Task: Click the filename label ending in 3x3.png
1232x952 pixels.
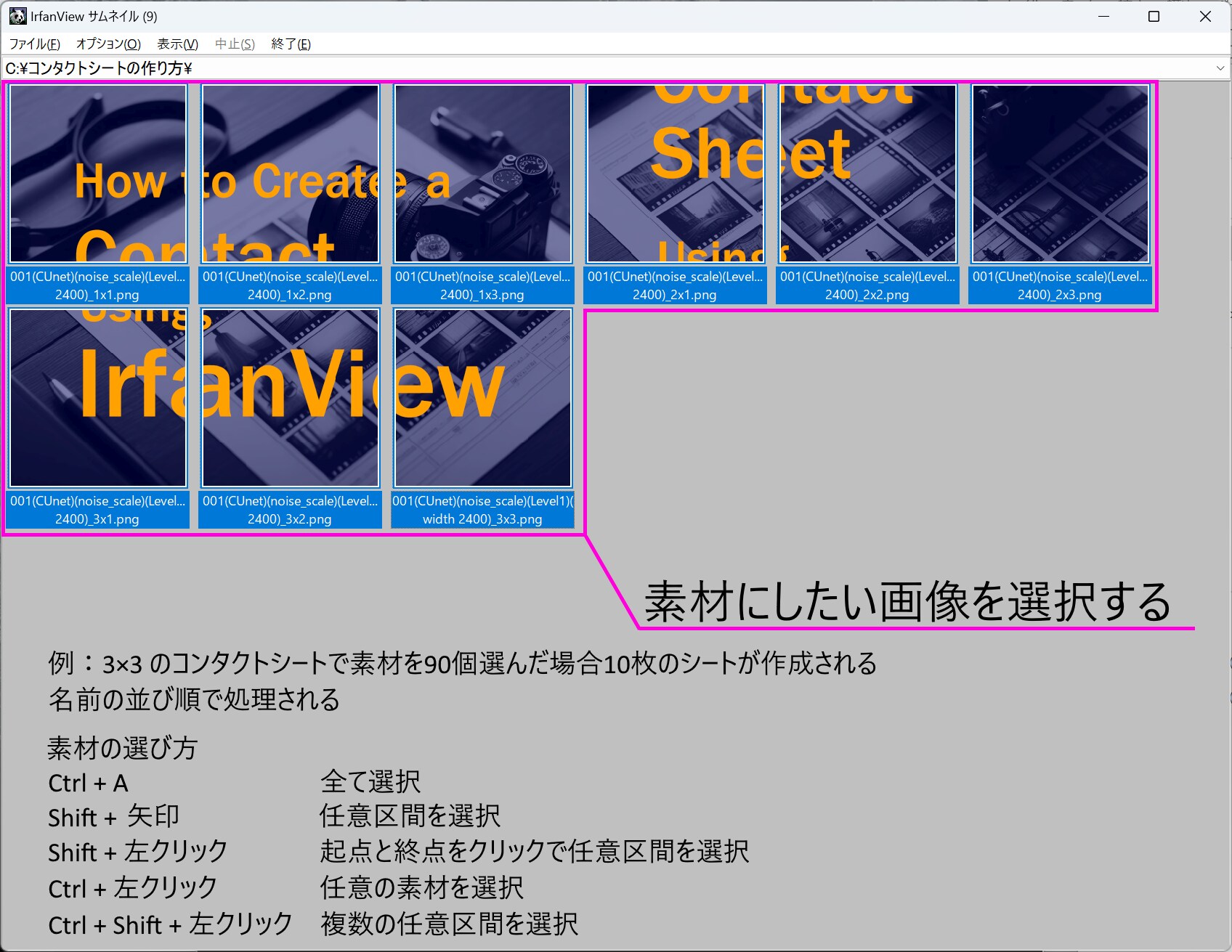Action: pyautogui.click(x=483, y=510)
